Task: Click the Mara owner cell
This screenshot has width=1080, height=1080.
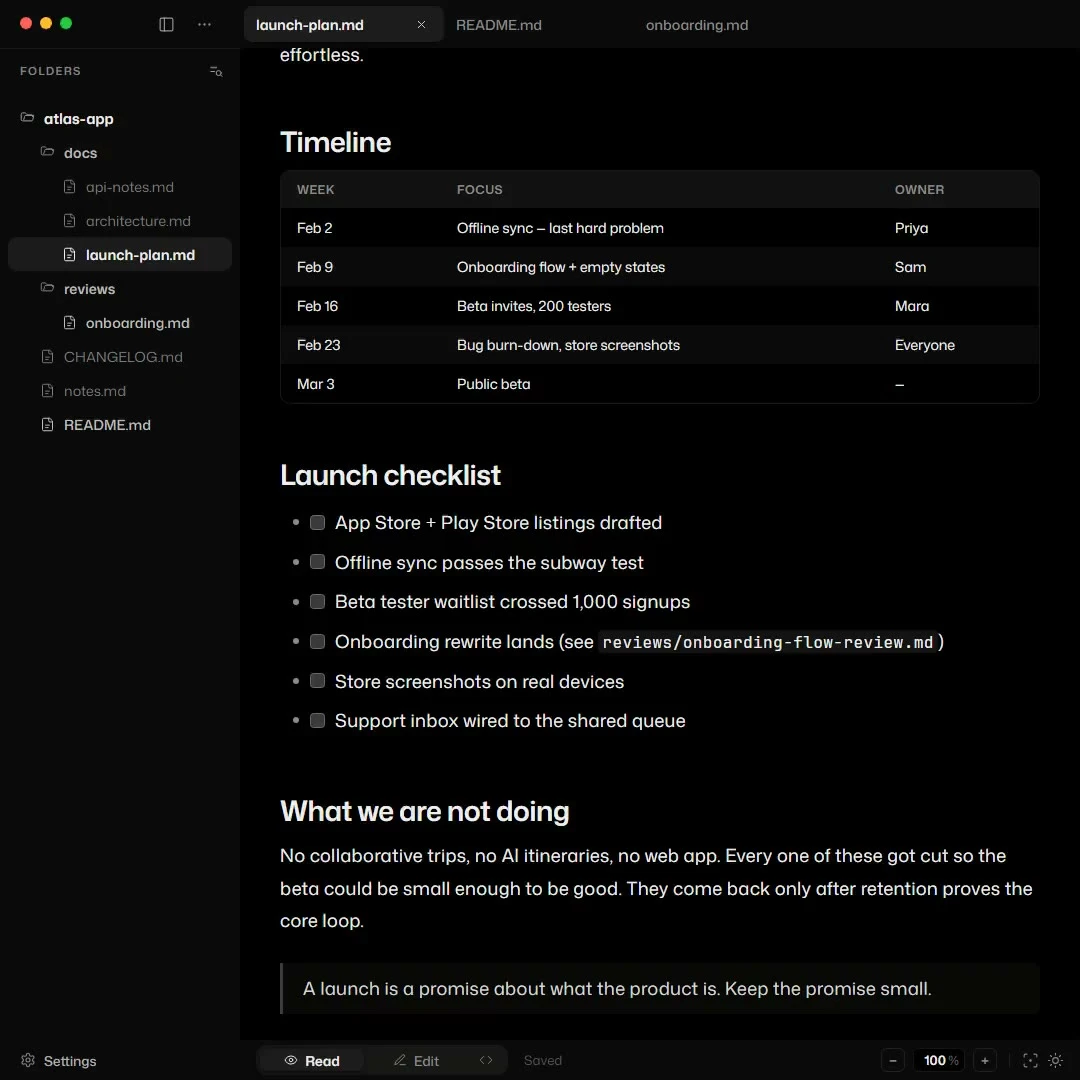Action: (912, 307)
